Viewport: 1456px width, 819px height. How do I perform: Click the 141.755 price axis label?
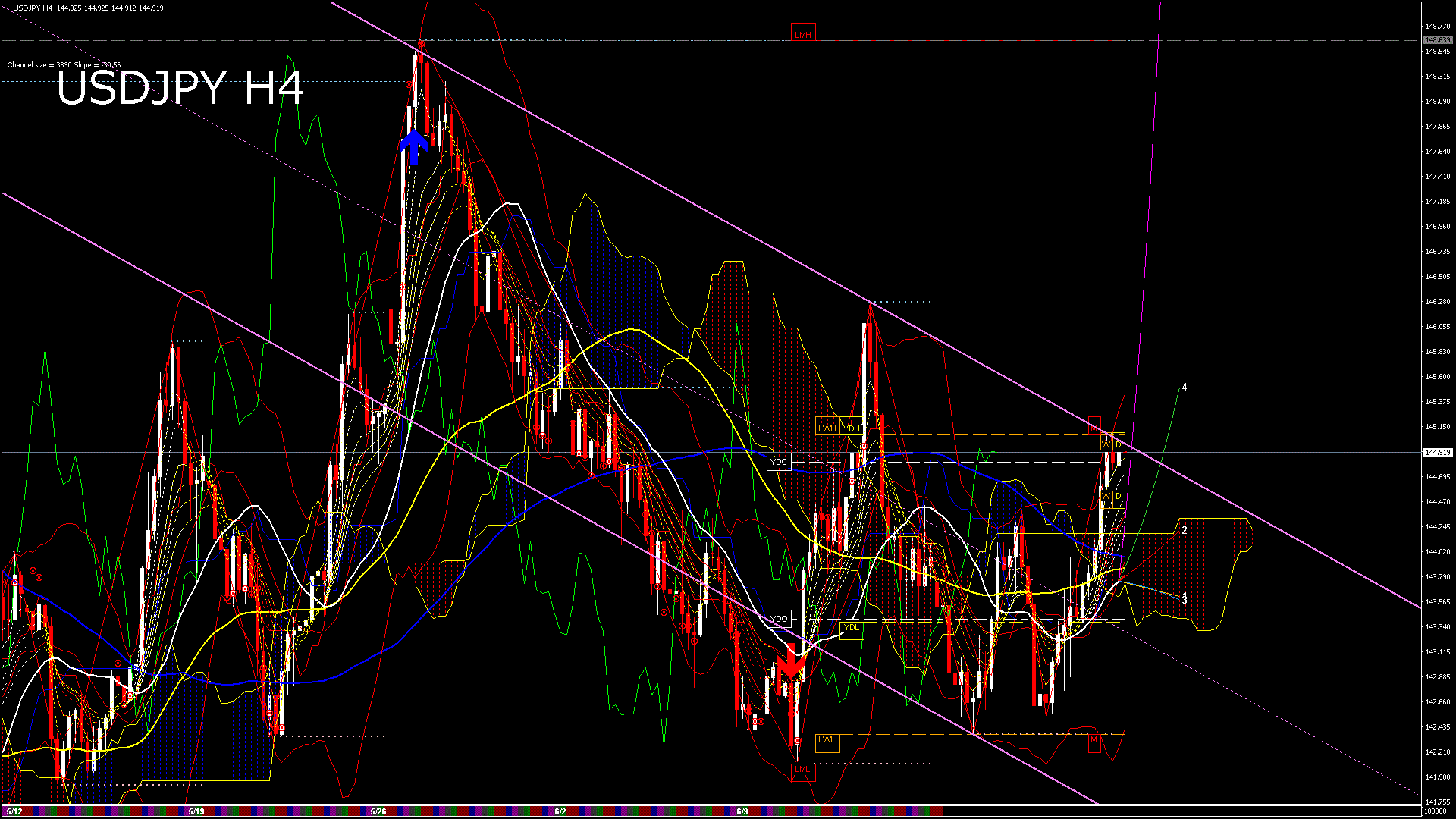(1438, 802)
